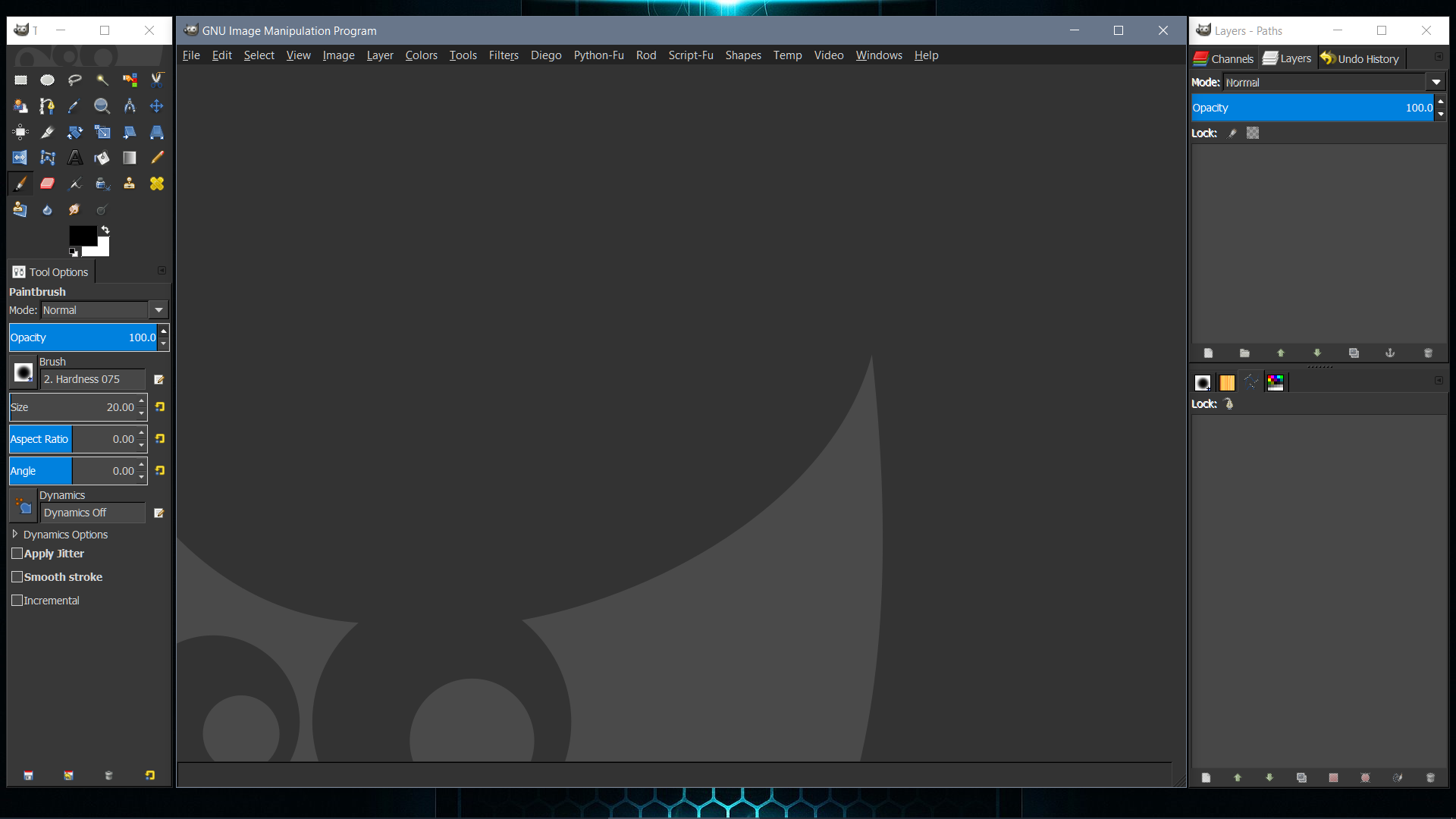Select the Move tool

click(x=157, y=106)
